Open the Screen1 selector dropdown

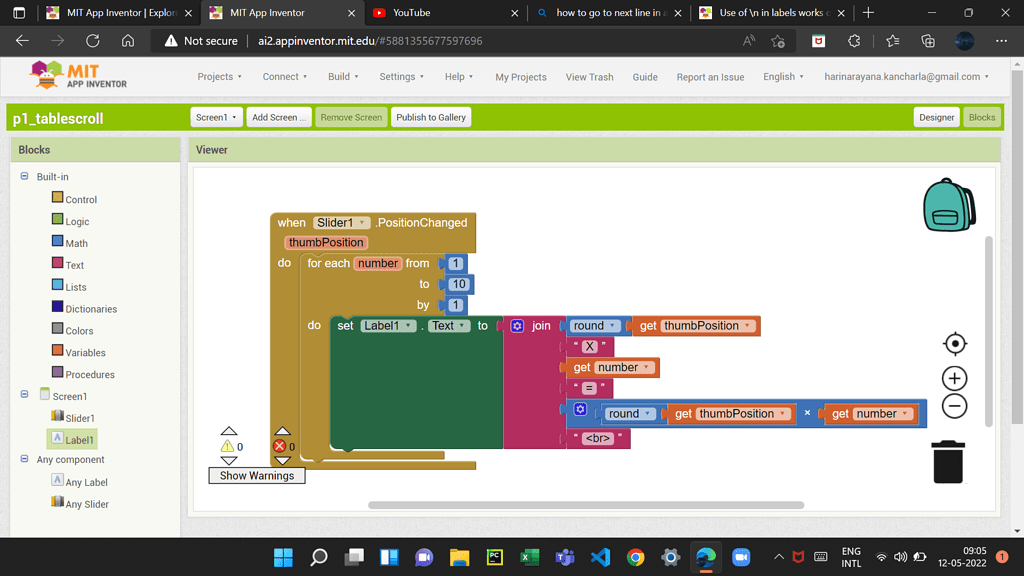coord(216,117)
